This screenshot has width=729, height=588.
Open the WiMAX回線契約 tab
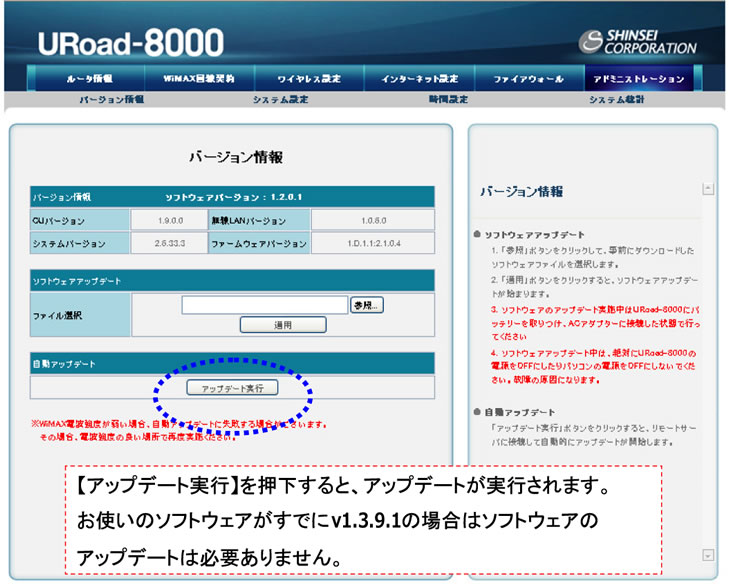click(x=199, y=79)
